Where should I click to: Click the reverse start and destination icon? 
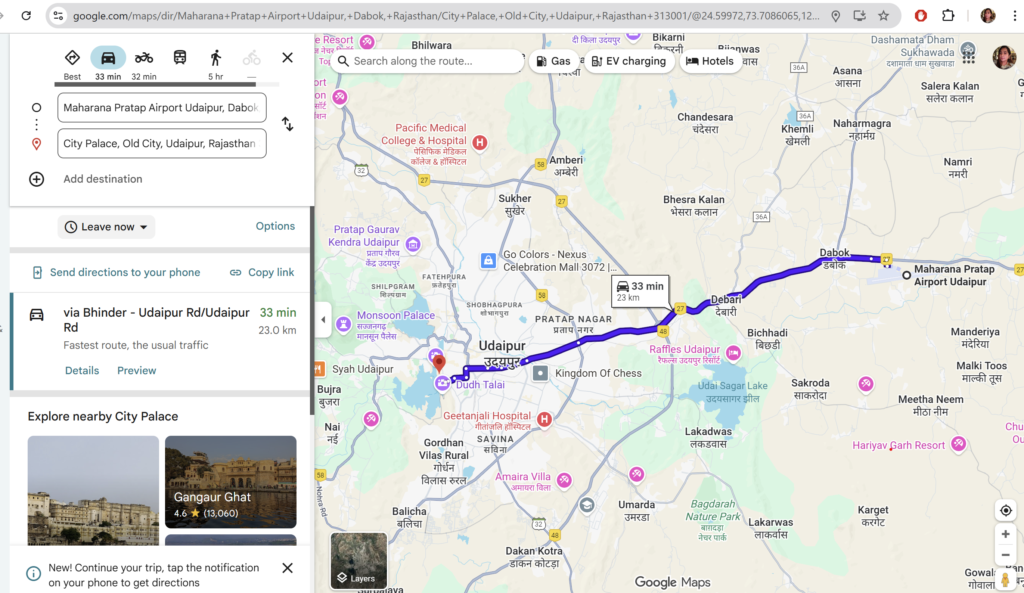pyautogui.click(x=287, y=124)
